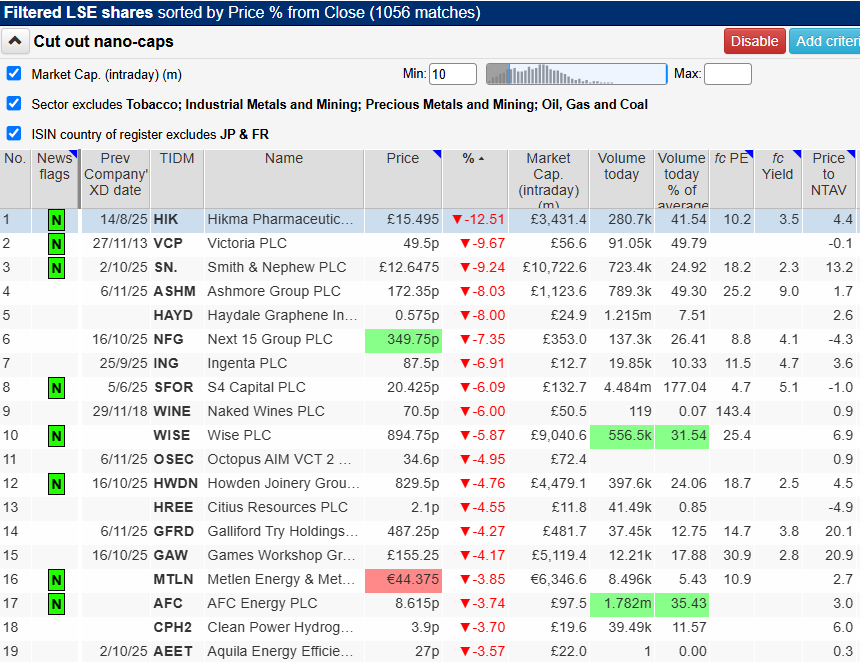This screenshot has width=860, height=662.
Task: Select the SN. ticker
Action: (x=165, y=268)
